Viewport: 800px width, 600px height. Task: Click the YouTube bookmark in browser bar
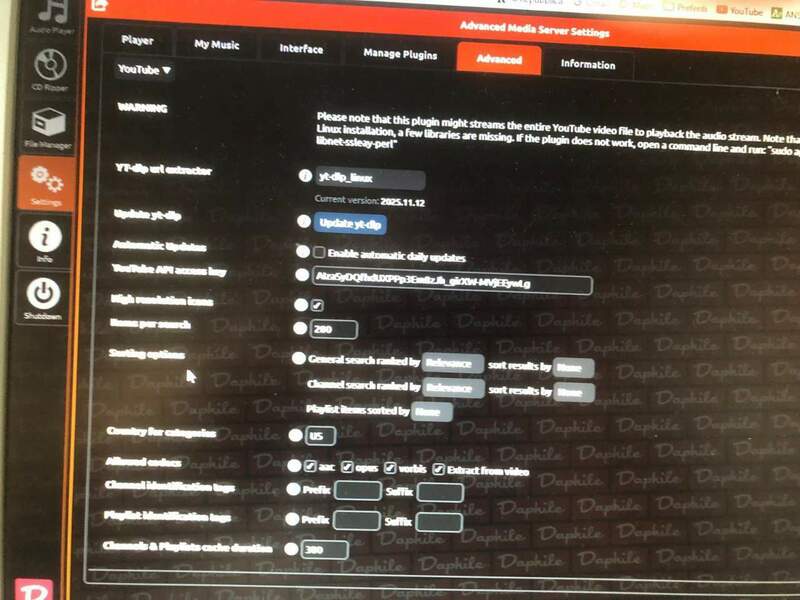(740, 10)
